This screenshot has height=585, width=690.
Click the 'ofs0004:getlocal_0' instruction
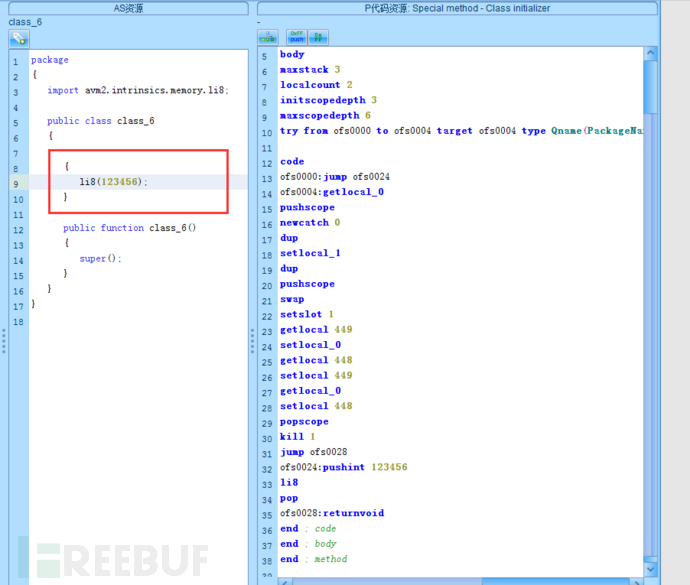tap(331, 192)
